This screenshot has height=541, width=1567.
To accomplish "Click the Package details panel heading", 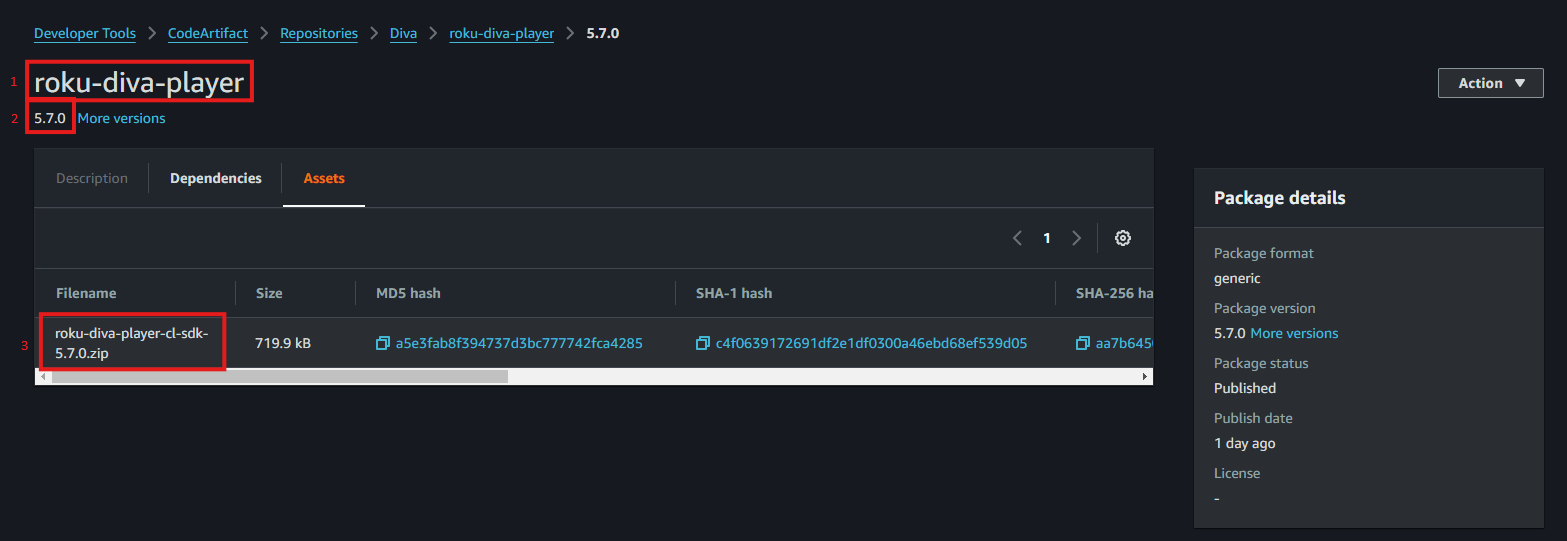I will click(1279, 198).
